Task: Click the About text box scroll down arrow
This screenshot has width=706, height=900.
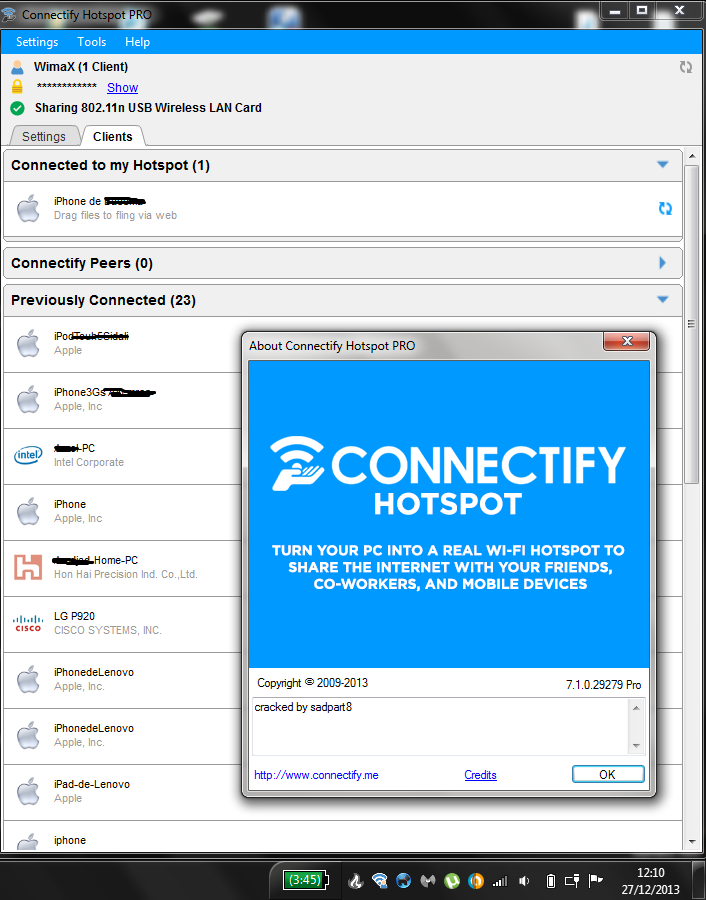Action: click(636, 746)
